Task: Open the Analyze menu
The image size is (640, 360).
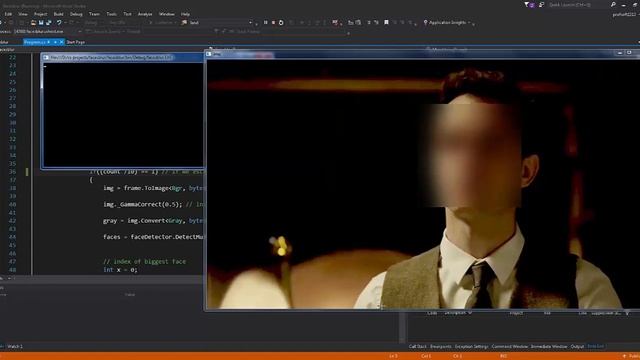Action: (x=145, y=14)
